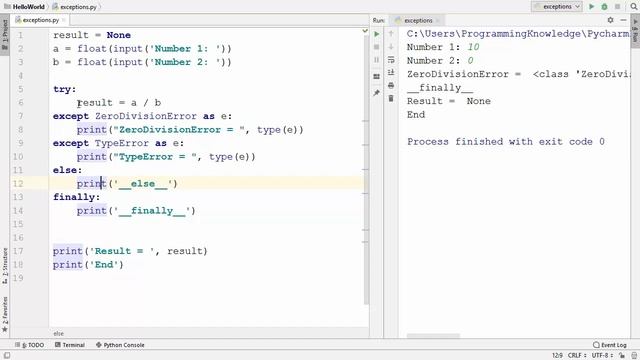Toggle scroll to end of console output
Image resolution: width=640 pixels, height=360 pixels.
pos(391,73)
